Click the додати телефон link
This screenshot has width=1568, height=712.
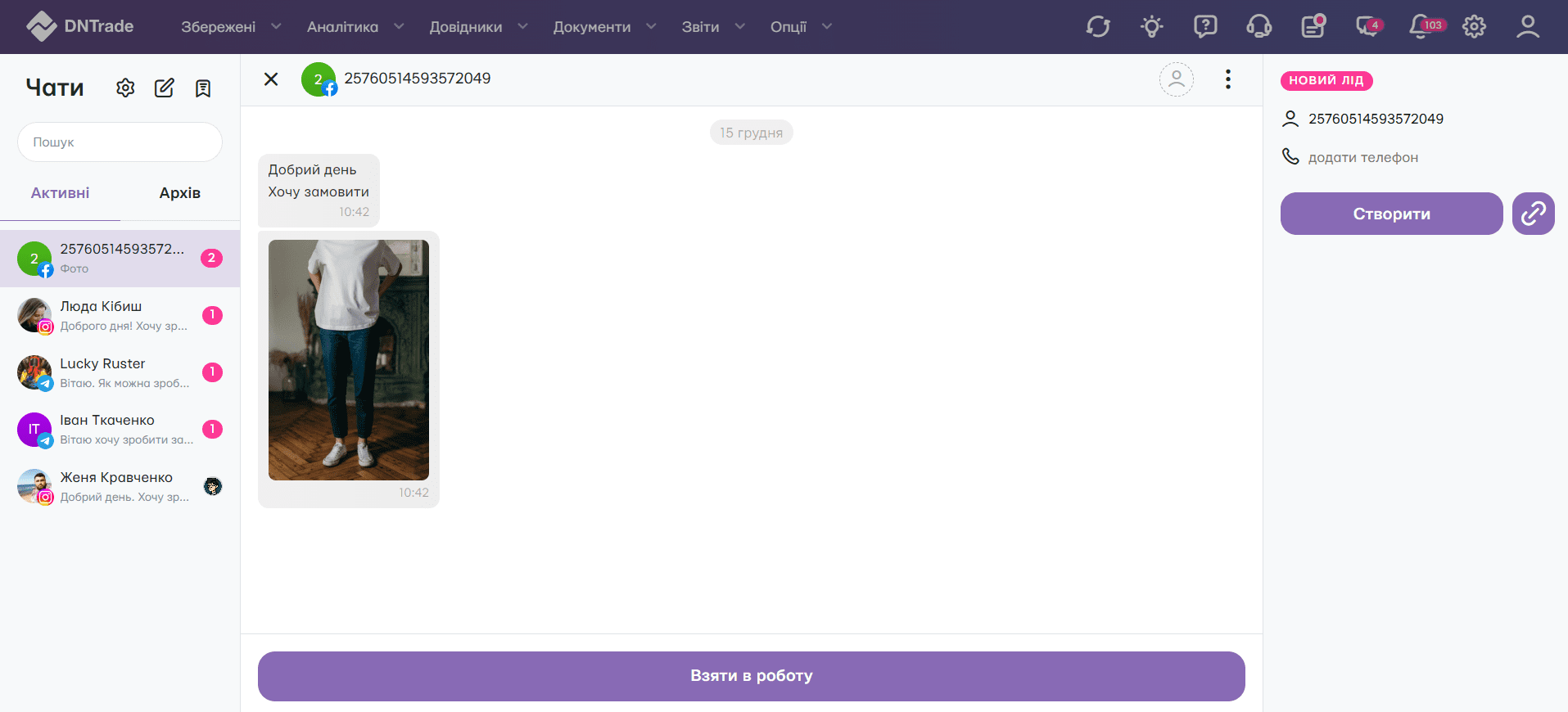(1362, 157)
